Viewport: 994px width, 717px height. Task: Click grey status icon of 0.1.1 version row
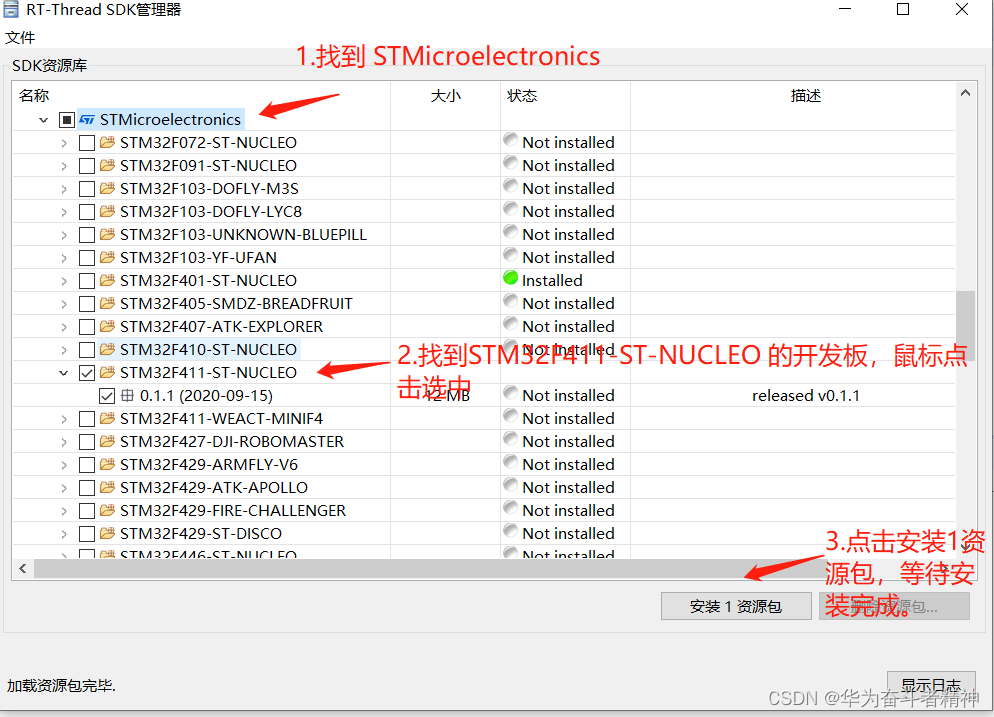tap(510, 392)
